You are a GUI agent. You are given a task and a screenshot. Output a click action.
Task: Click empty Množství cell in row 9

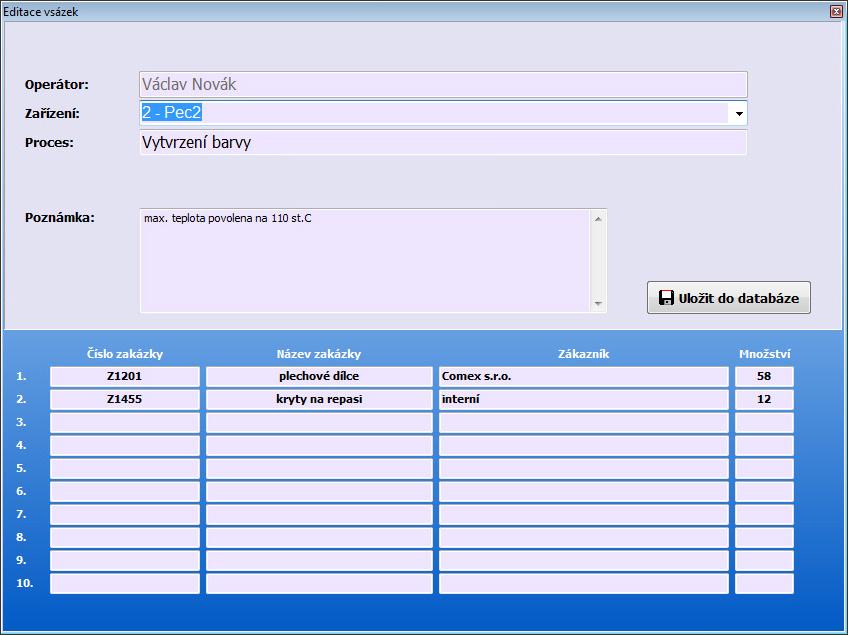click(x=764, y=560)
